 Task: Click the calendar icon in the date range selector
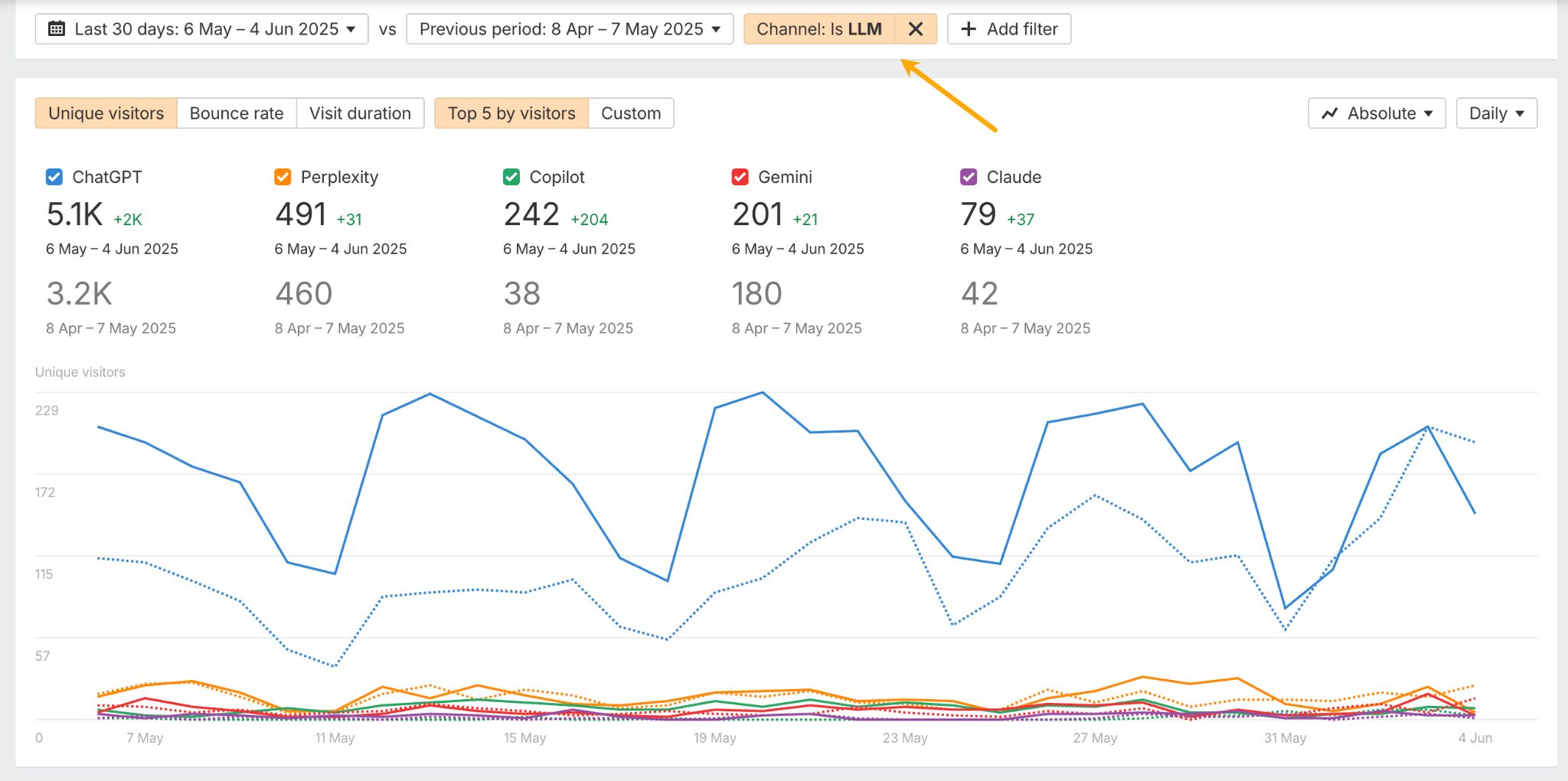pyautogui.click(x=57, y=29)
